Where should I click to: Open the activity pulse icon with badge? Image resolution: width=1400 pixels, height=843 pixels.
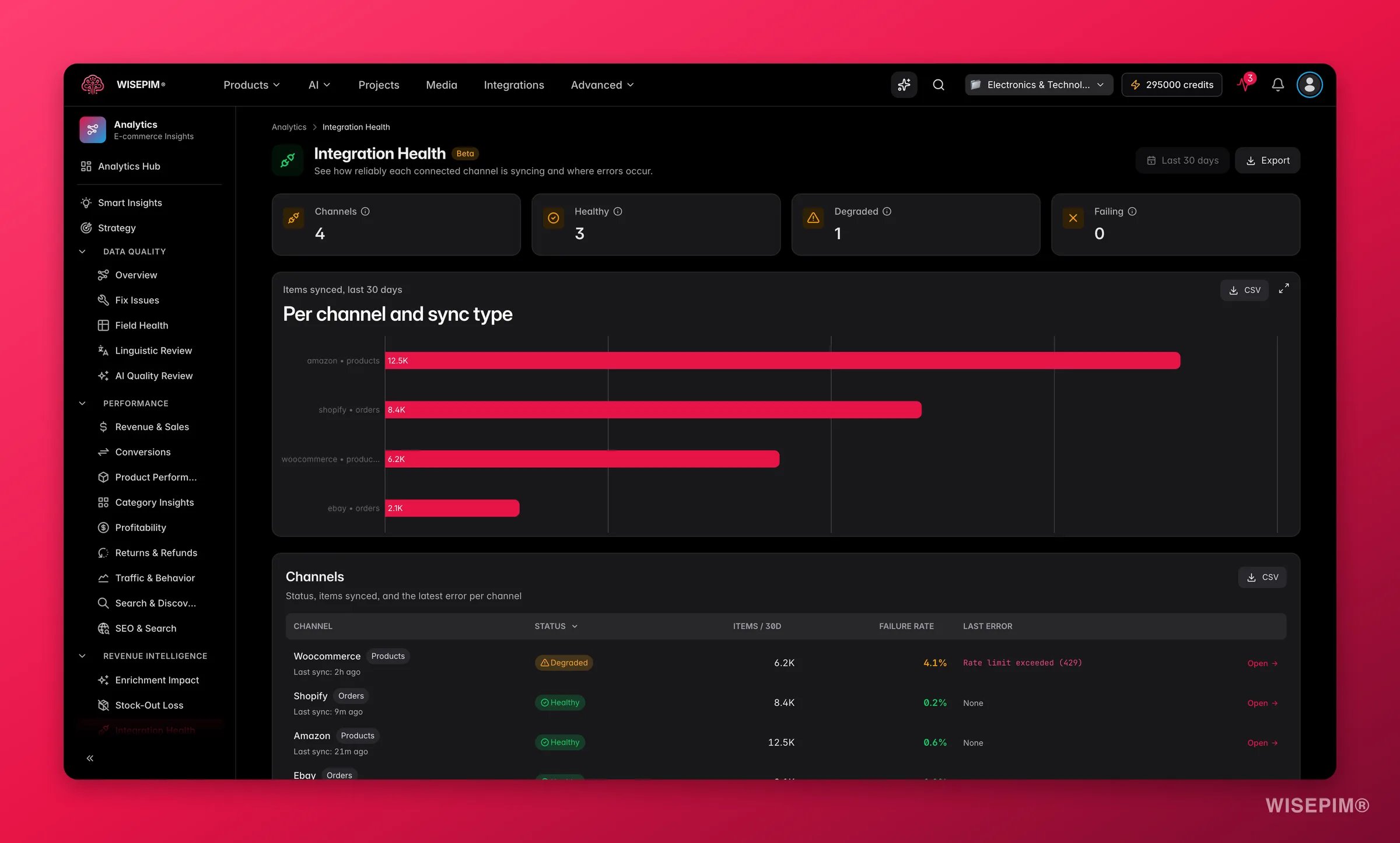1245,83
